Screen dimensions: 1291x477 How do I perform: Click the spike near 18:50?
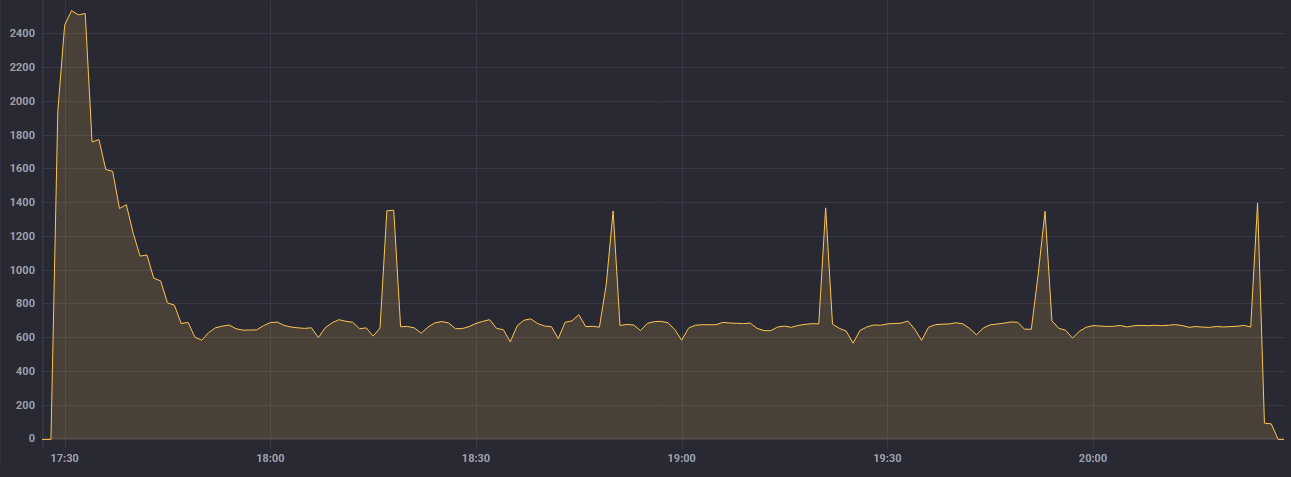(613, 212)
